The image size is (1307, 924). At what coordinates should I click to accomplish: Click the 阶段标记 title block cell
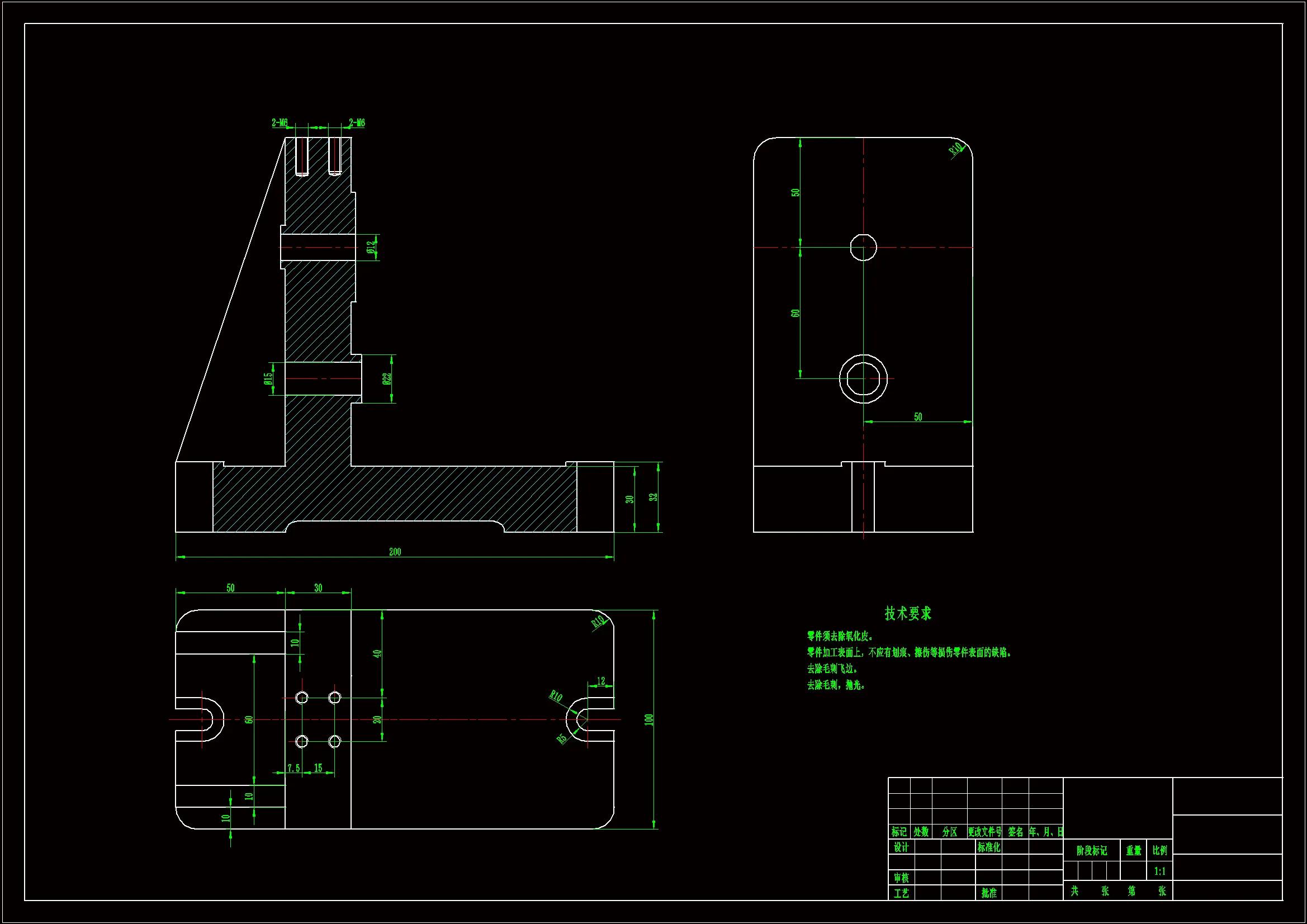[1091, 851]
